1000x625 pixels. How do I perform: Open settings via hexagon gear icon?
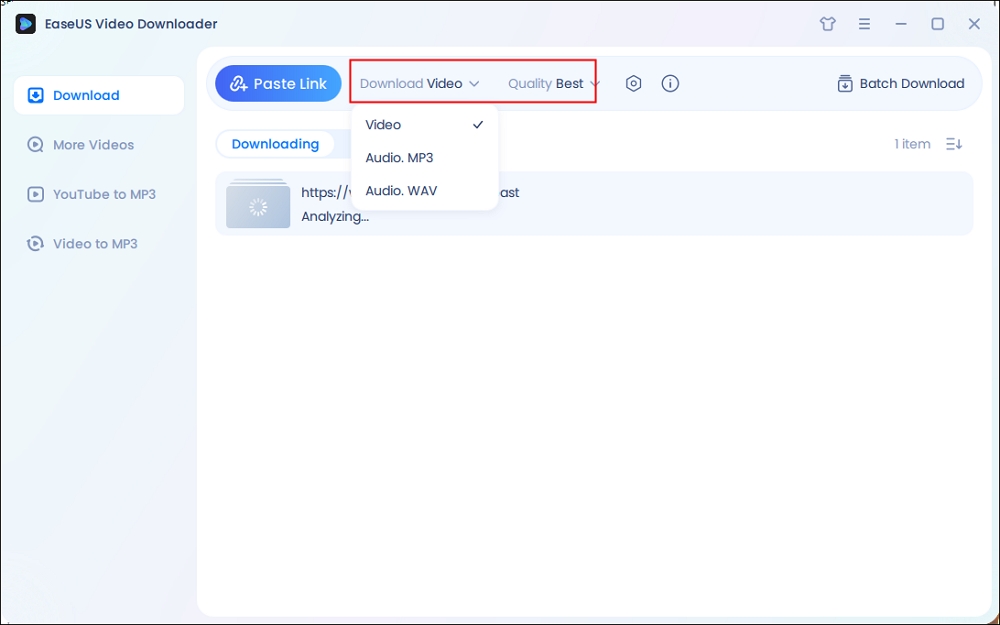(x=633, y=84)
